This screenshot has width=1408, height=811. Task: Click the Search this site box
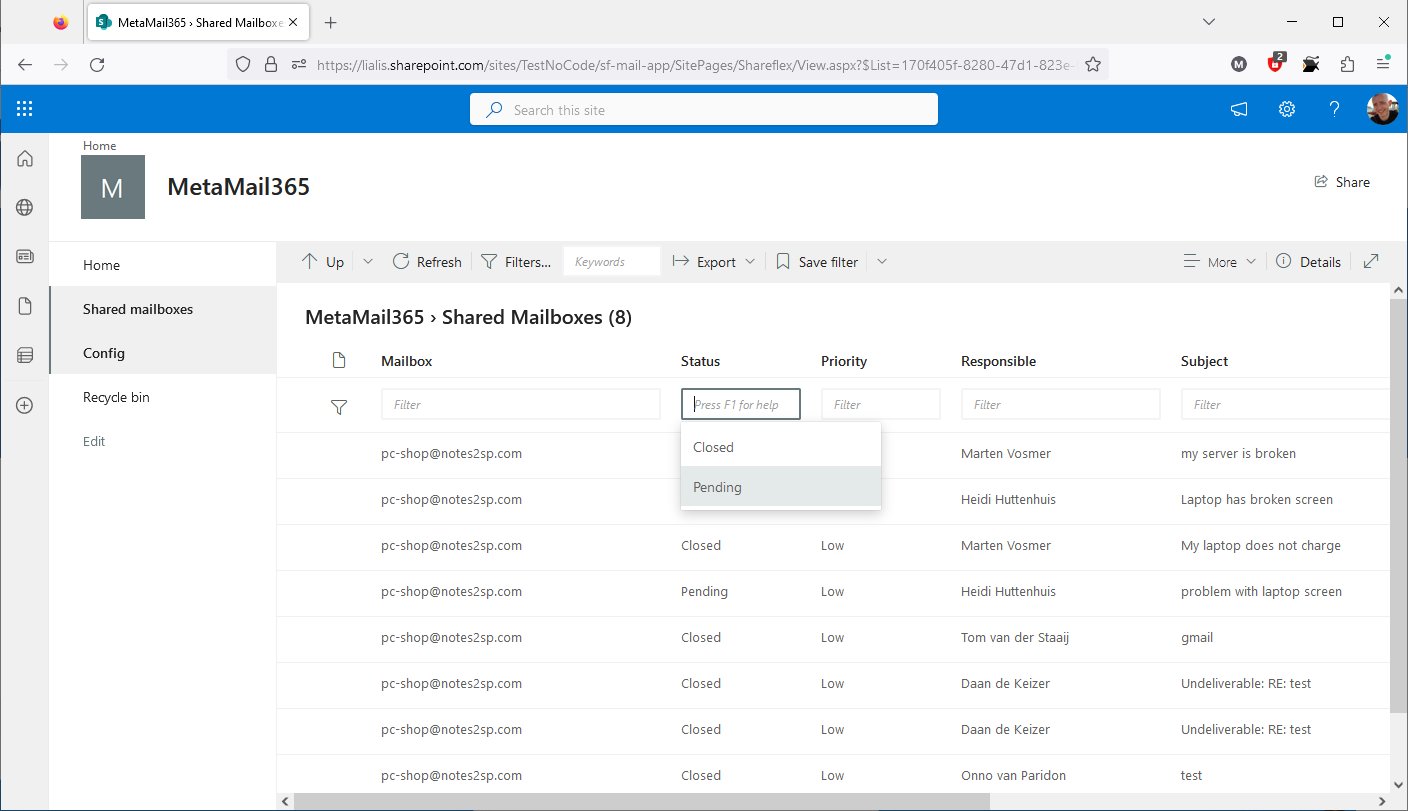click(704, 110)
